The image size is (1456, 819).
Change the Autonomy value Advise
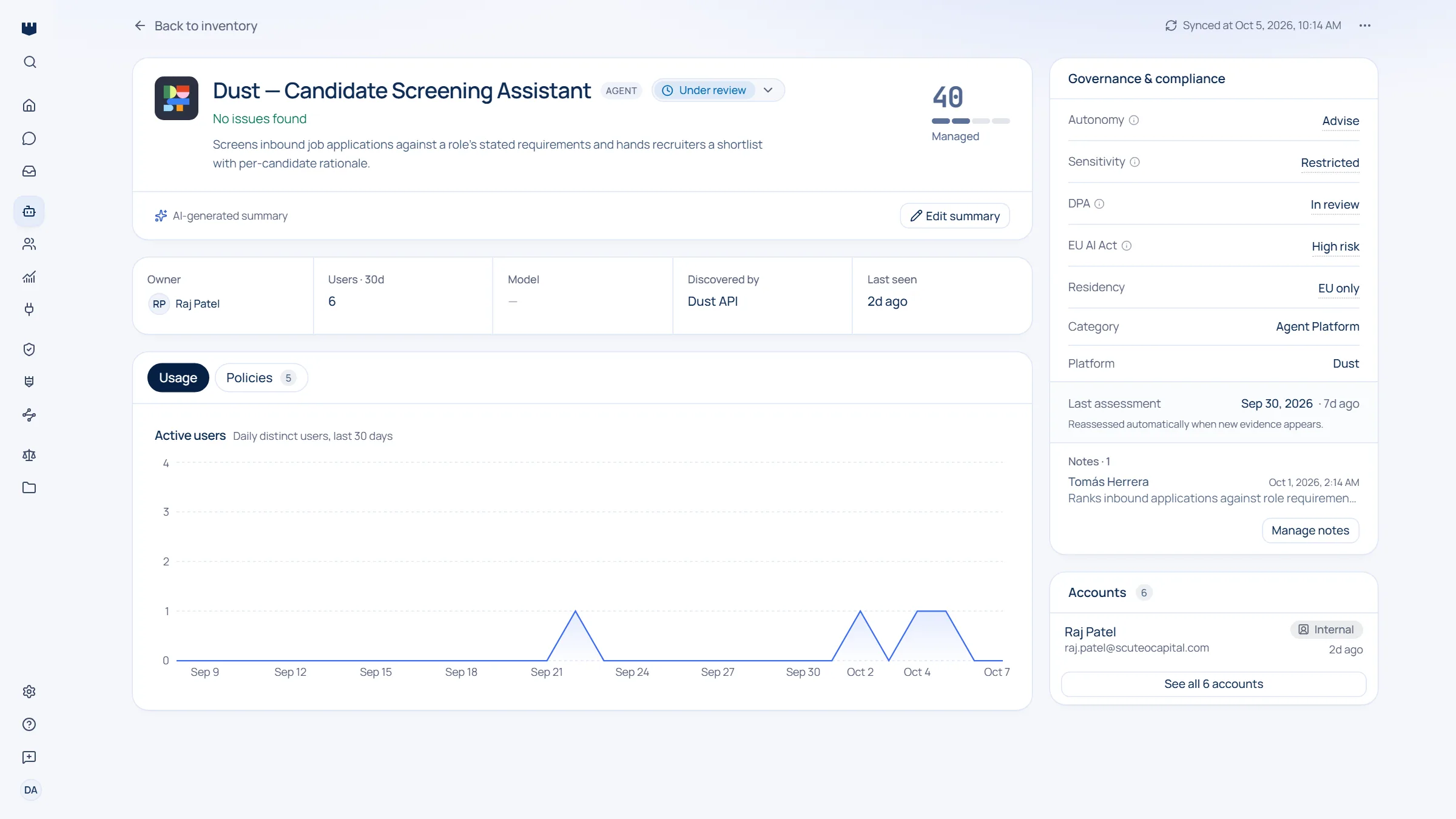coord(1341,121)
